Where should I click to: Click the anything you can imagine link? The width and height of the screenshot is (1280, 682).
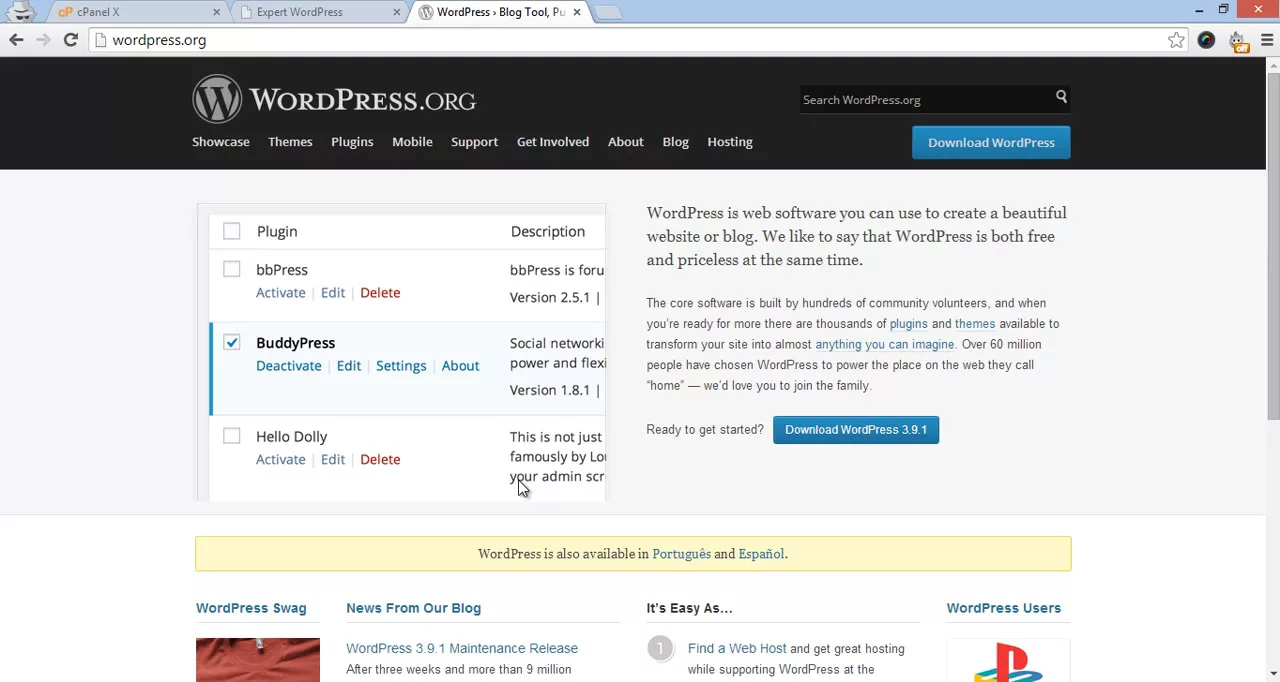pos(885,344)
